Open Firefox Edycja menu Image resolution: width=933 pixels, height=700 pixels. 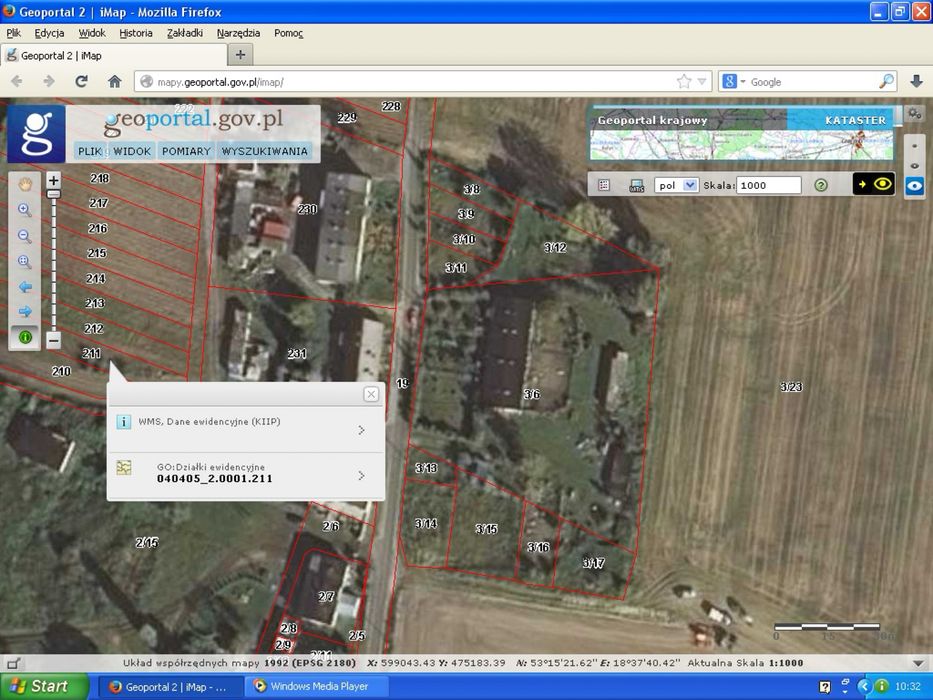point(49,33)
